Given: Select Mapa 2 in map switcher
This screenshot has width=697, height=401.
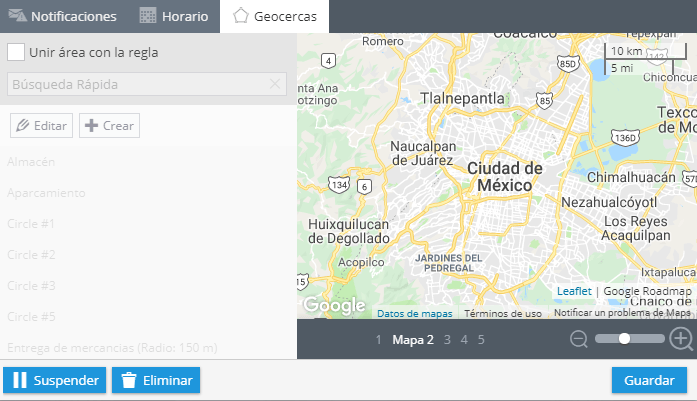Looking at the screenshot, I should pos(413,340).
